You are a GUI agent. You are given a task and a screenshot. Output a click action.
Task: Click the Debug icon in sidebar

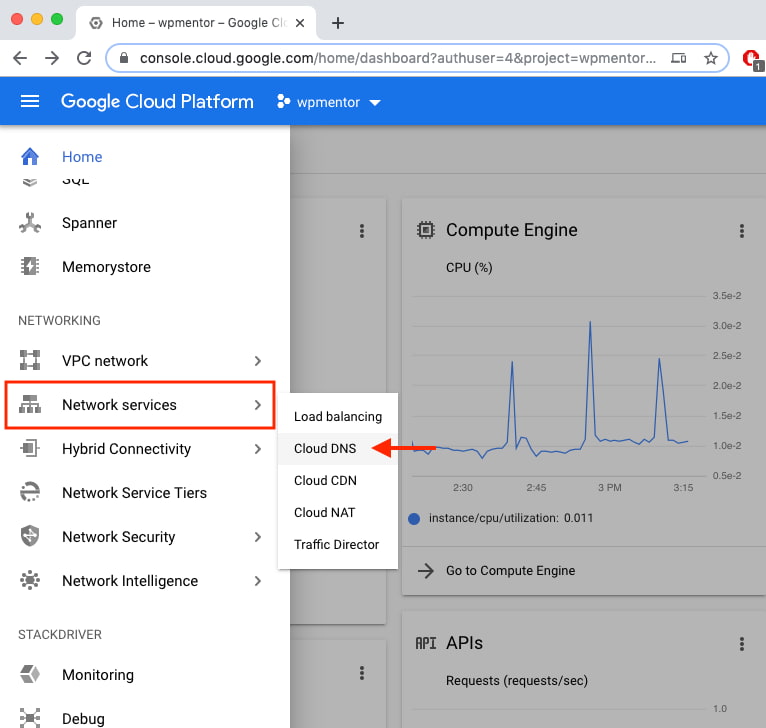click(30, 718)
